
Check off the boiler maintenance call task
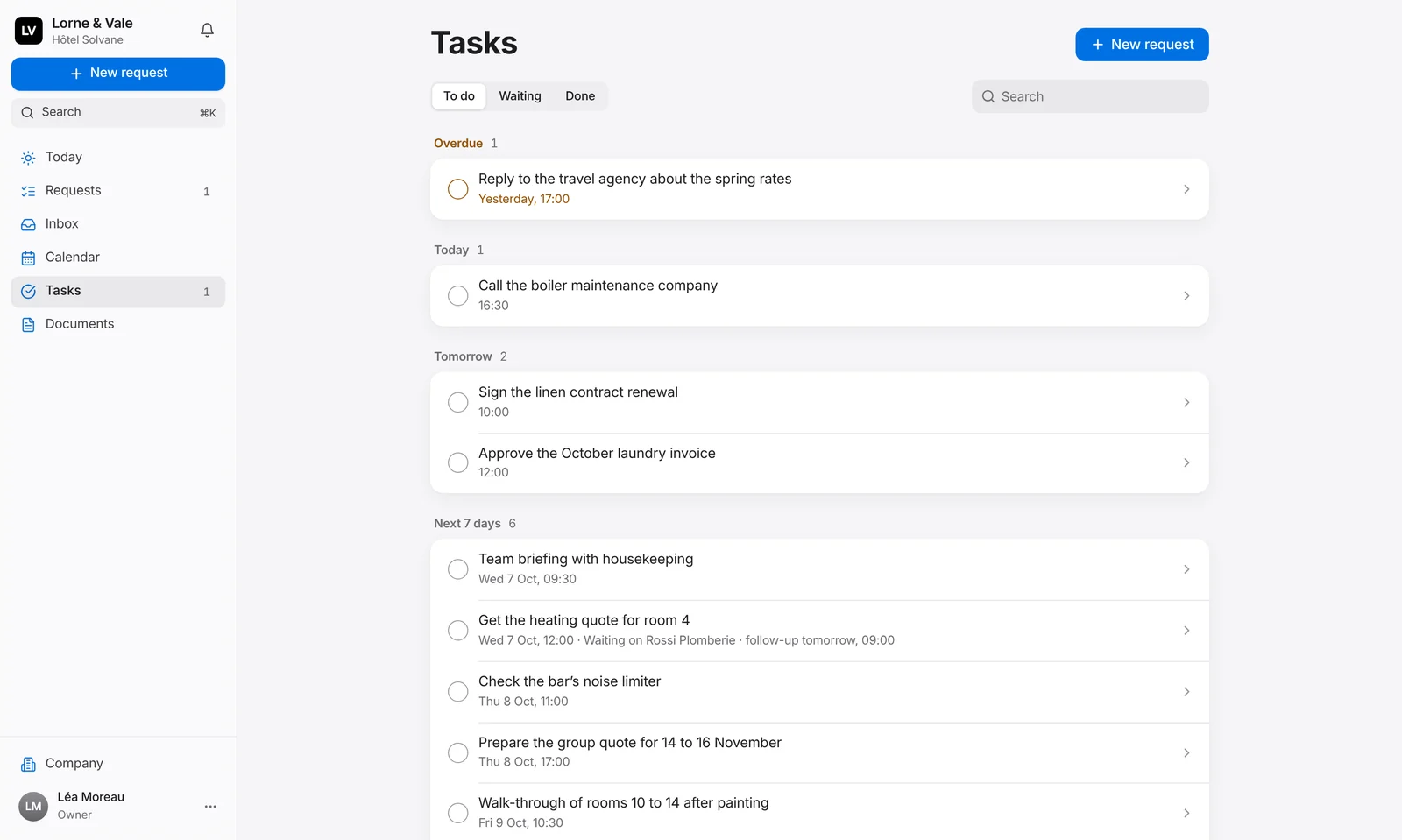pyautogui.click(x=457, y=296)
